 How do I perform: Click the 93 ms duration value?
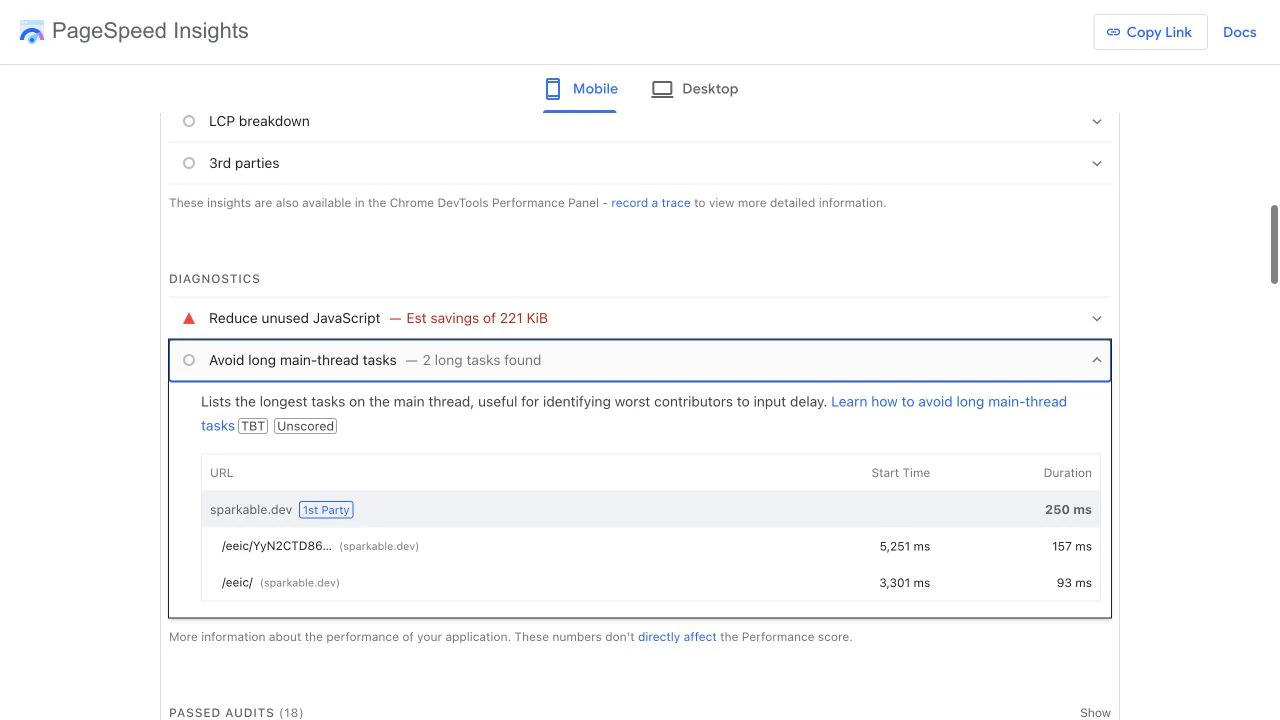pyautogui.click(x=1074, y=583)
